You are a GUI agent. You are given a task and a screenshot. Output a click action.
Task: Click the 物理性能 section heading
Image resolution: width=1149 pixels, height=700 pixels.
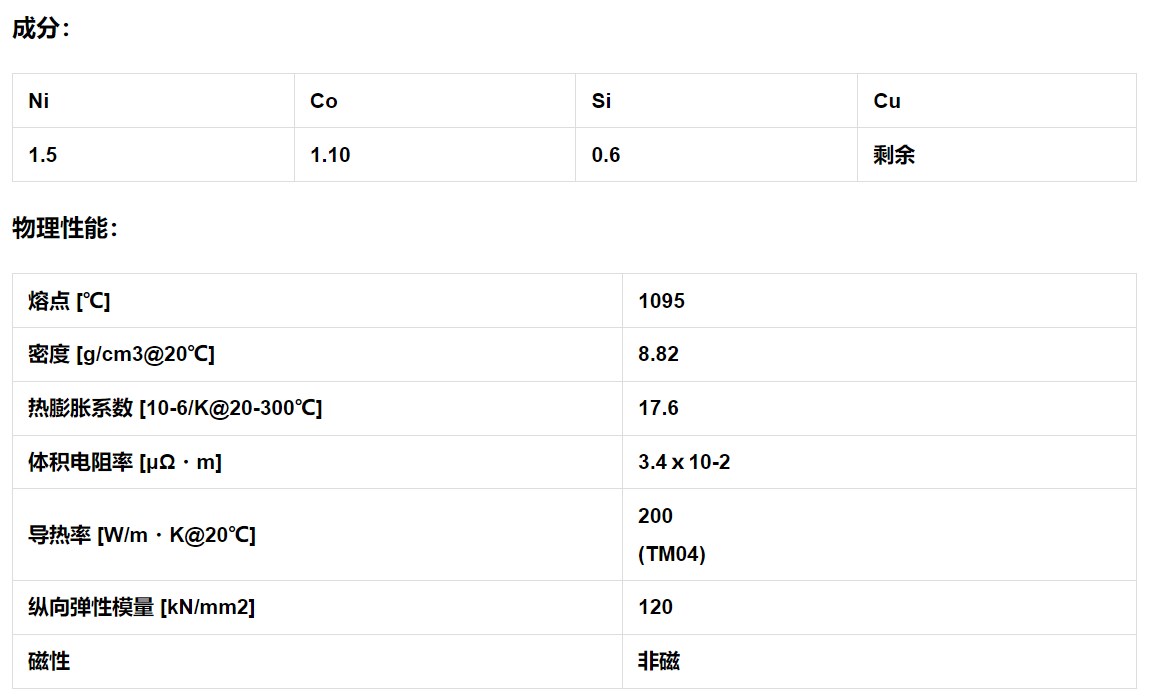click(65, 229)
